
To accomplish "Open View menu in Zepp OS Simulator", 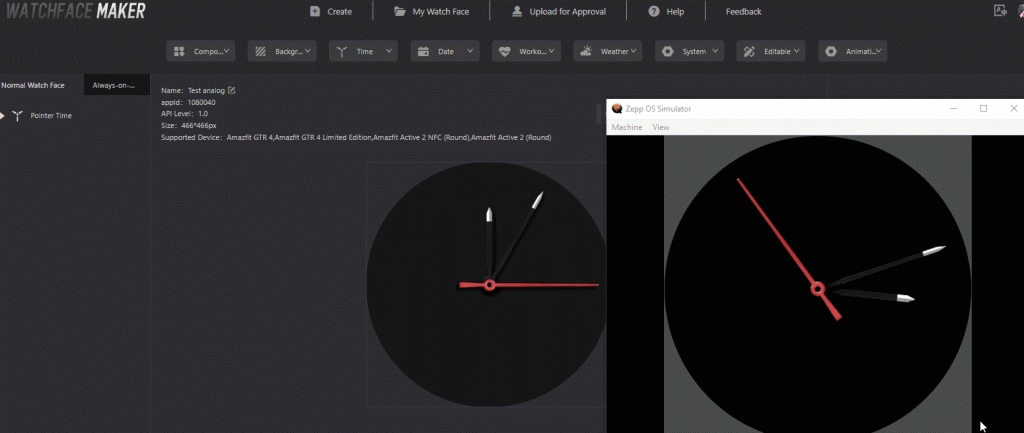I will click(x=661, y=127).
